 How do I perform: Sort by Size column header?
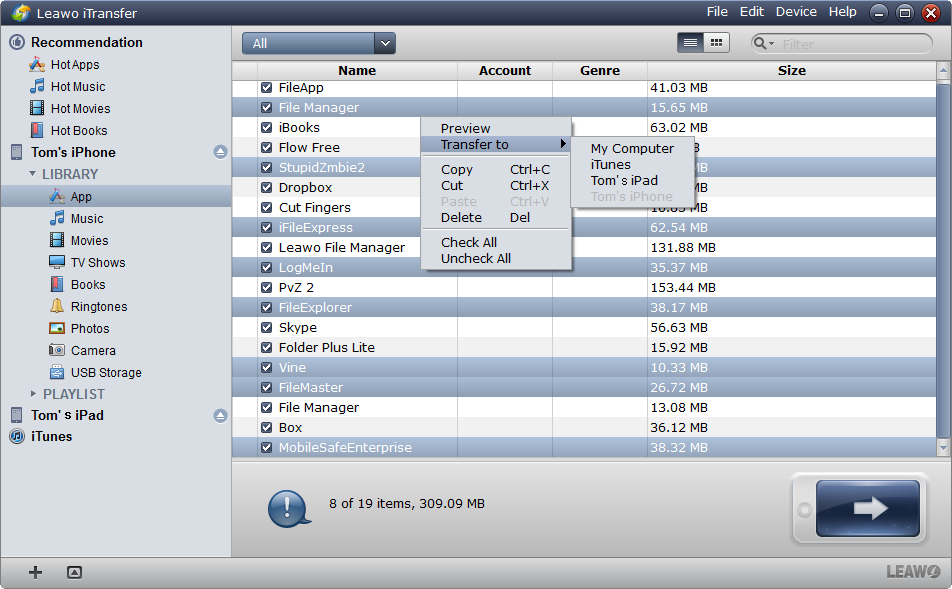point(792,70)
